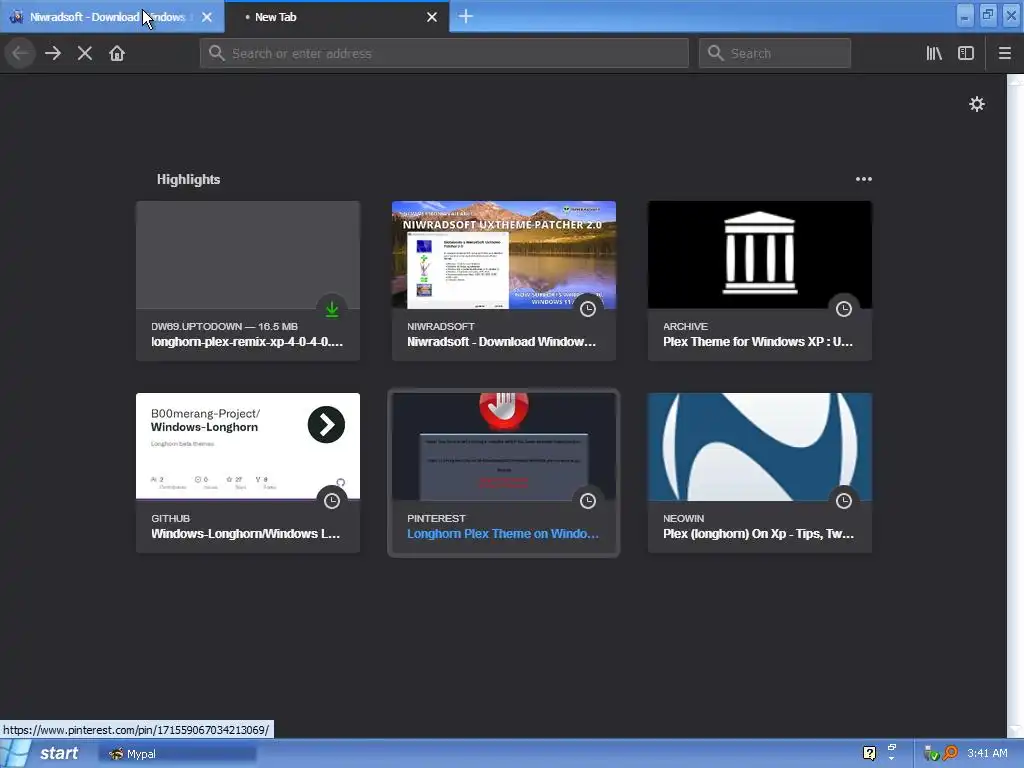Viewport: 1024px width, 768px height.
Task: Open B00merang-Project GitHub thumbnail
Action: [x=248, y=447]
